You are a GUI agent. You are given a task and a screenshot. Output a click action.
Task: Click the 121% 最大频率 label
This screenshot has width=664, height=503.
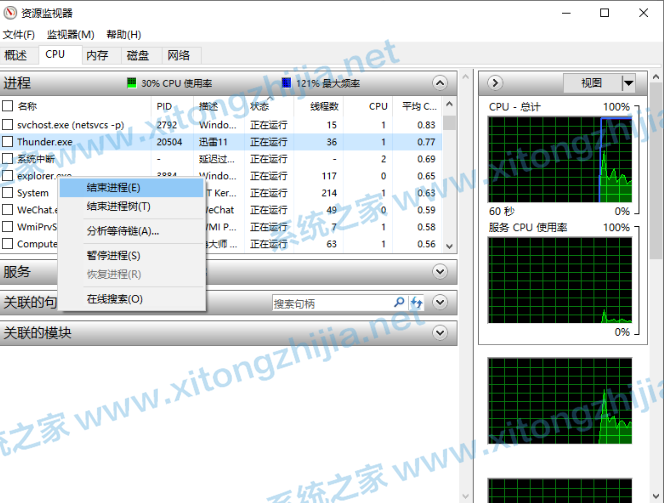(328, 83)
